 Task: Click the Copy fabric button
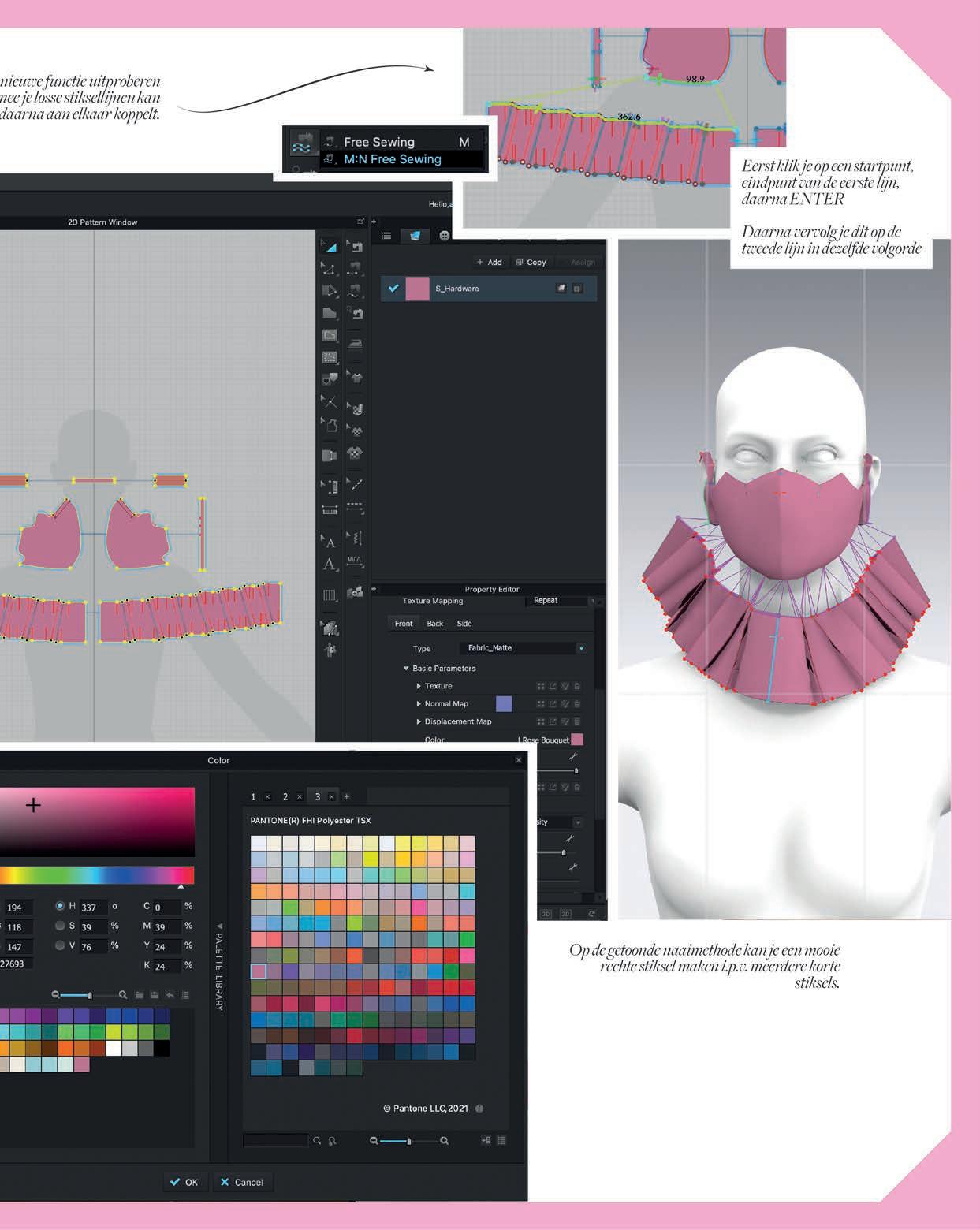coord(531,262)
